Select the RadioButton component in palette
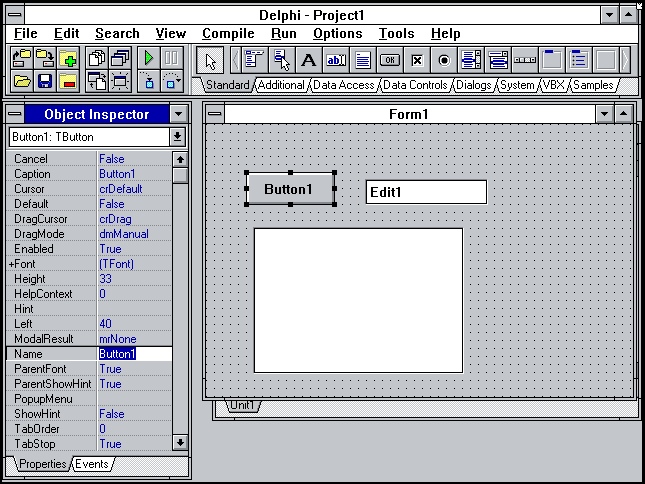645x484 pixels. click(444, 60)
